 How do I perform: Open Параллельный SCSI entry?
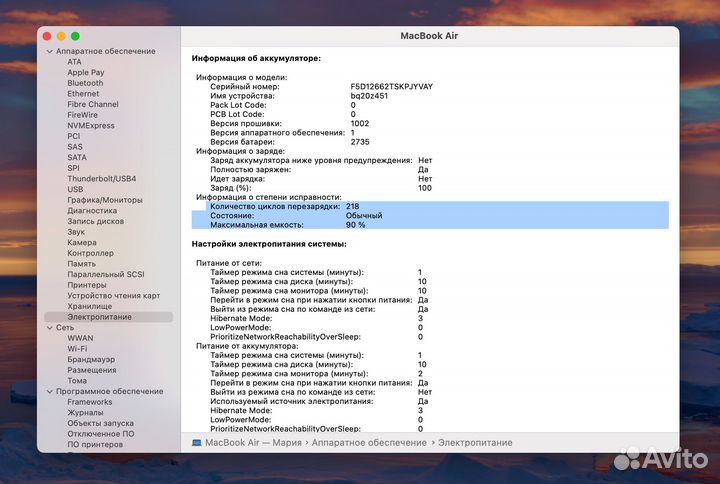tap(106, 275)
